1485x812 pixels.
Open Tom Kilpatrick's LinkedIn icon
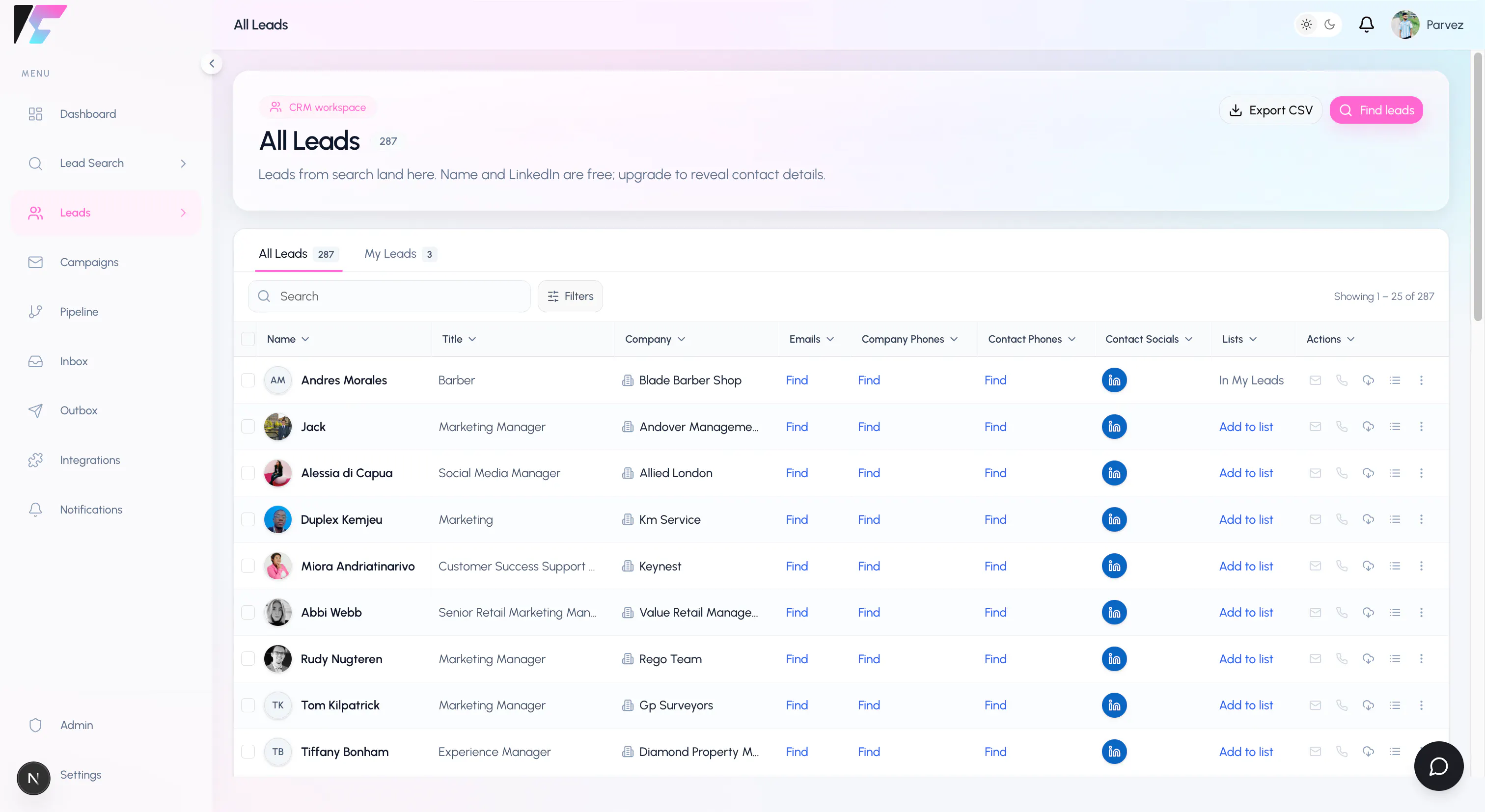pos(1114,705)
